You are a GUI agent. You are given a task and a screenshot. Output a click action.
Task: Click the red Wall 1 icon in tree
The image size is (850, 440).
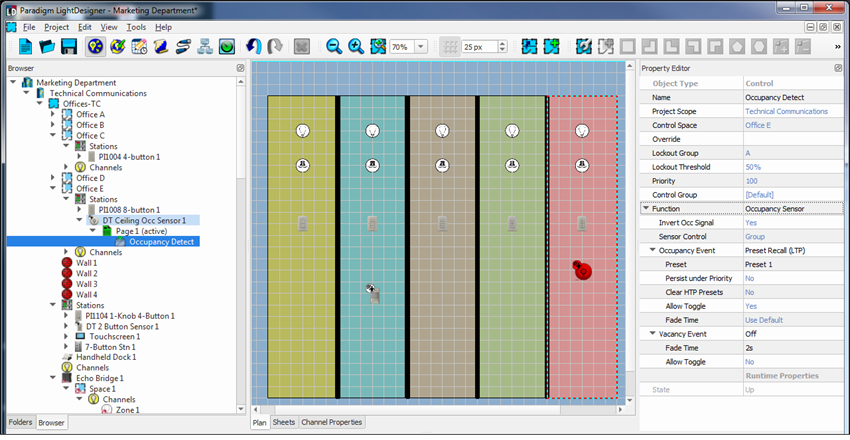click(x=67, y=263)
